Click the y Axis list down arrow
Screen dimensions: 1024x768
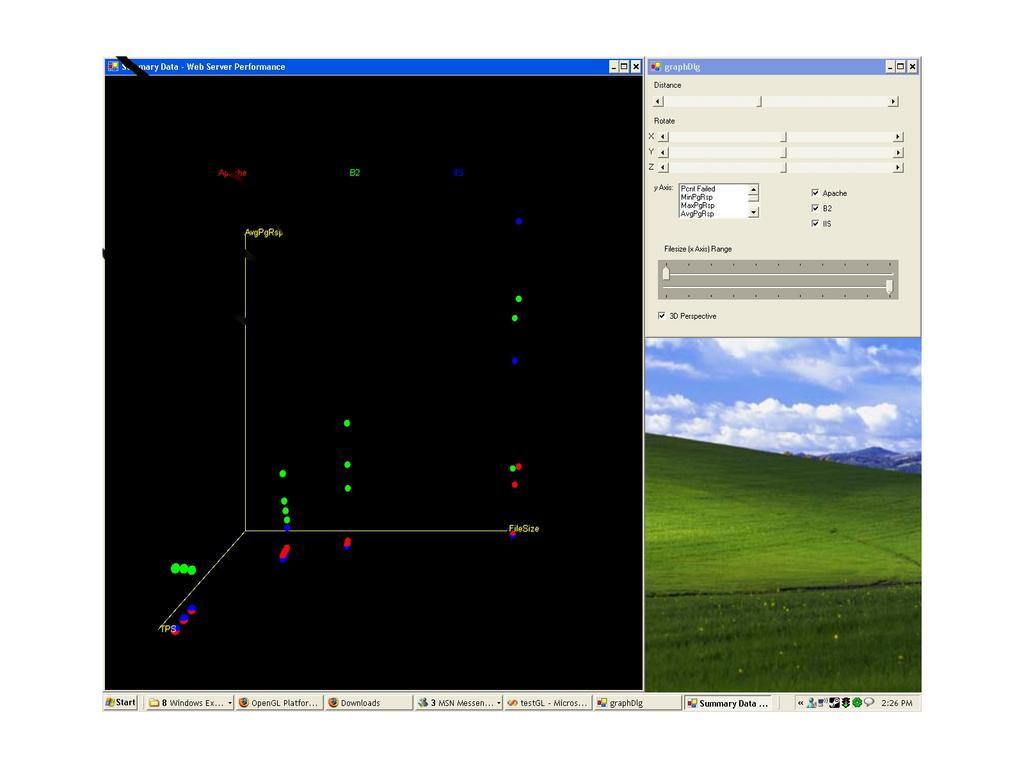click(x=753, y=212)
